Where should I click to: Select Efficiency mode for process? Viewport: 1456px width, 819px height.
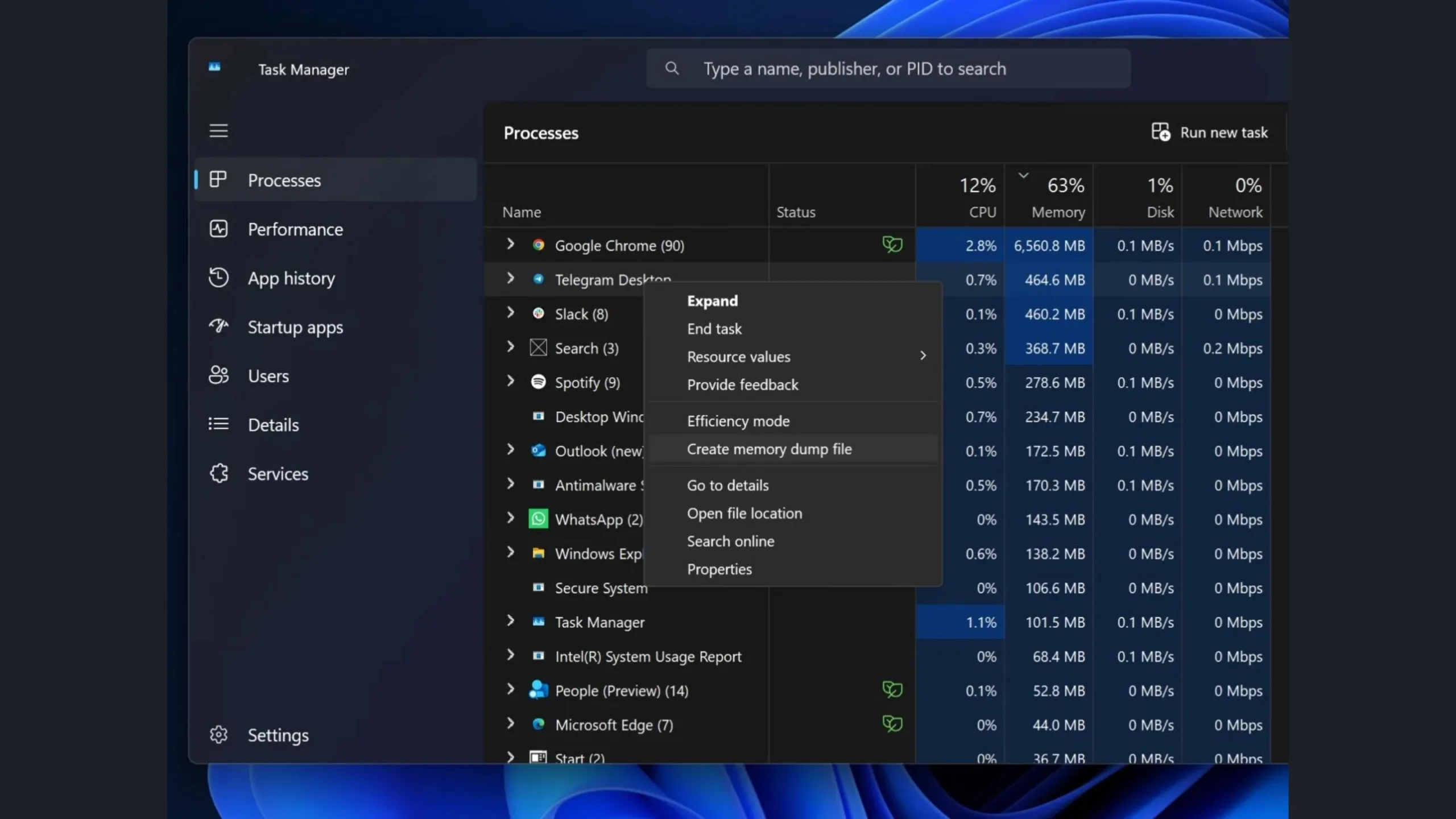(738, 420)
